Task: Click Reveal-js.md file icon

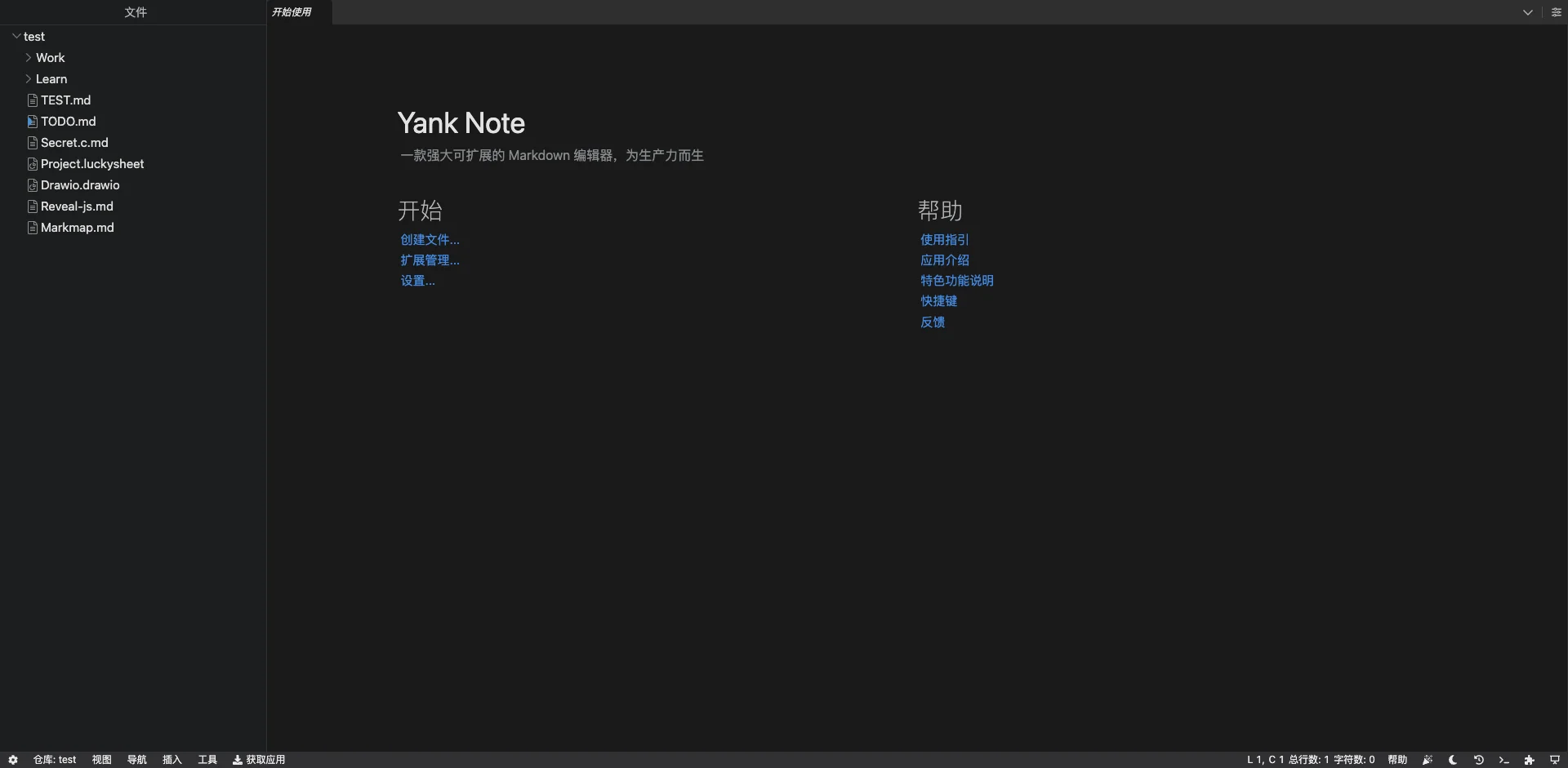Action: (x=33, y=206)
